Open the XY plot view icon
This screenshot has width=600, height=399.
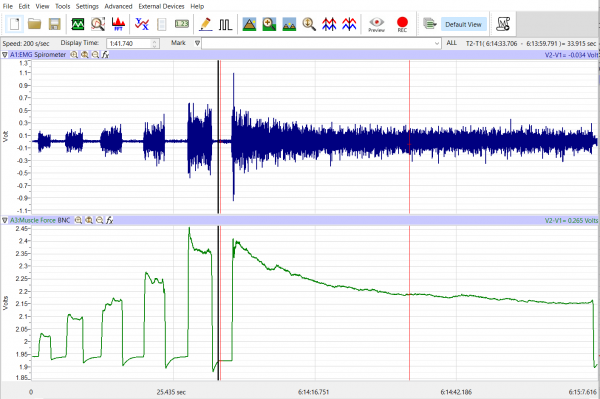click(142, 24)
